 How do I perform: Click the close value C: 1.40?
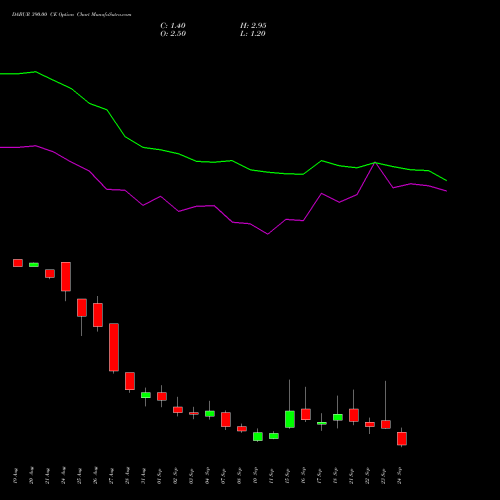(173, 26)
